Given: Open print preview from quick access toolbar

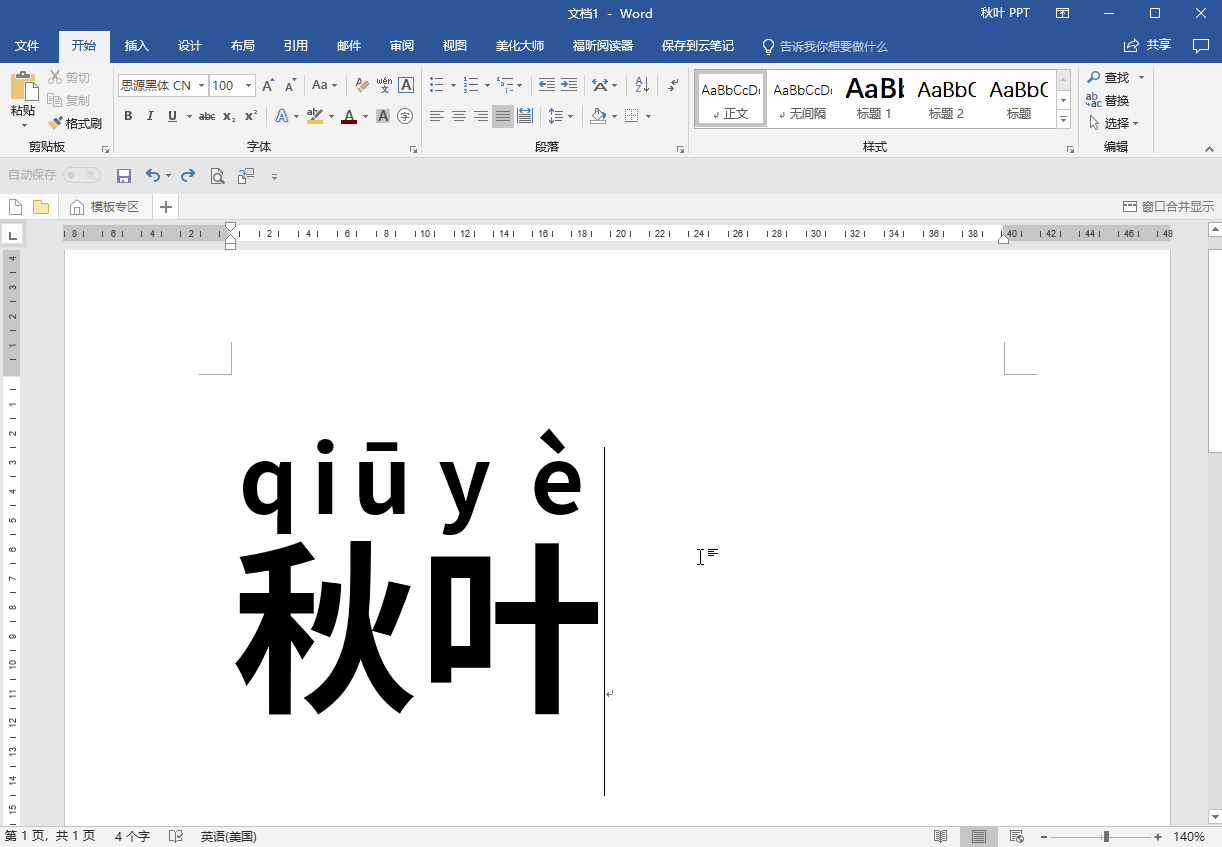Looking at the screenshot, I should 217,176.
